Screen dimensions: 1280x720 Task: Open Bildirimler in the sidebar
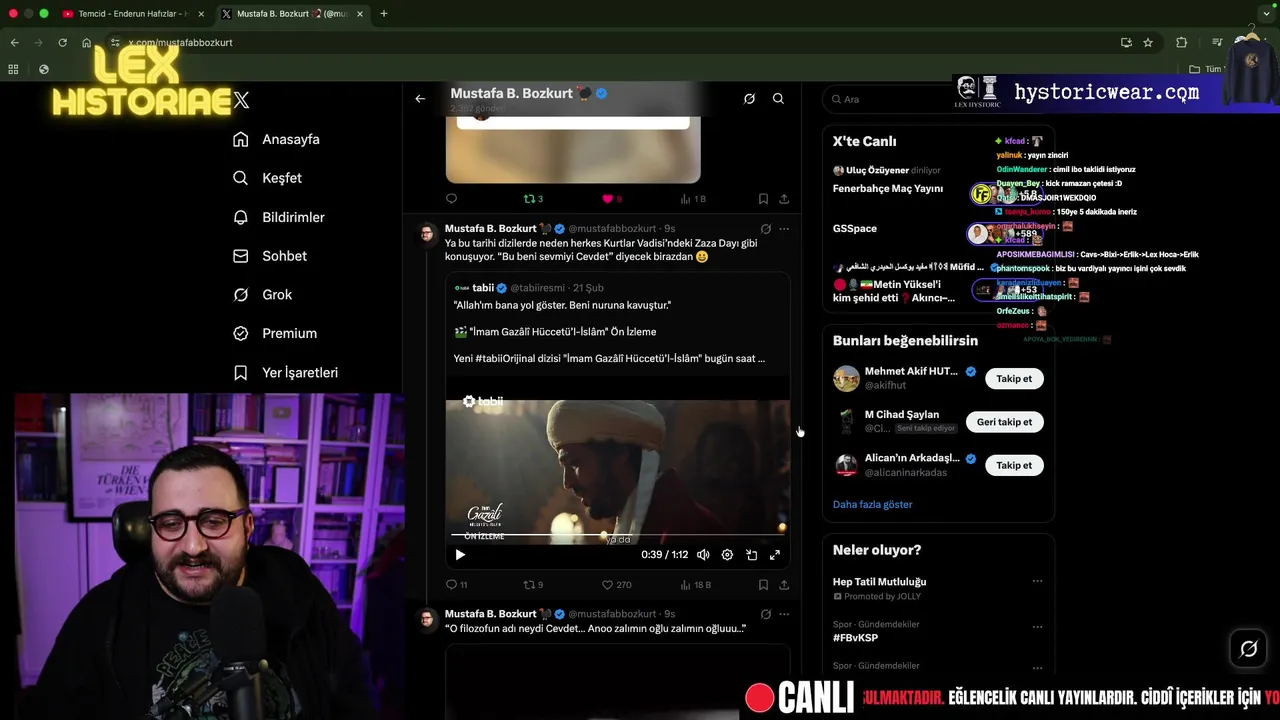click(278, 217)
